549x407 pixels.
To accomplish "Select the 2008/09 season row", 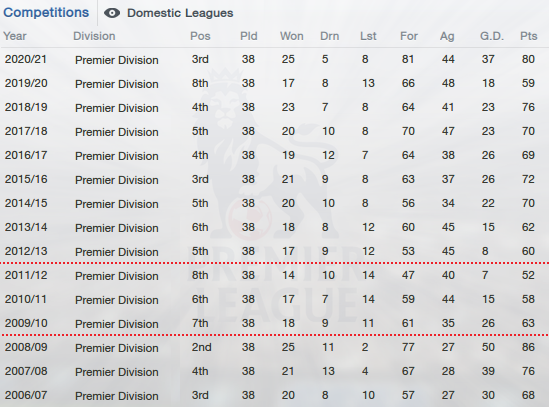I will [274, 347].
